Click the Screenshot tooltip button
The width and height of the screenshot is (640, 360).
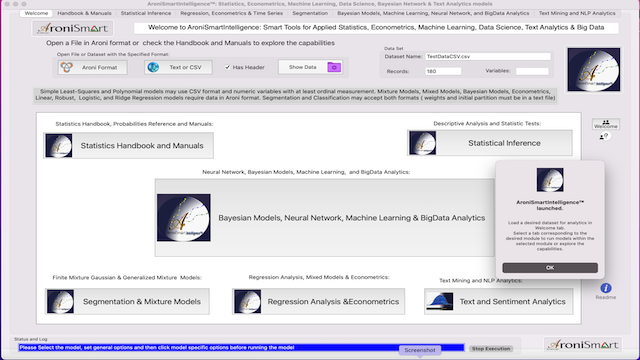click(420, 350)
